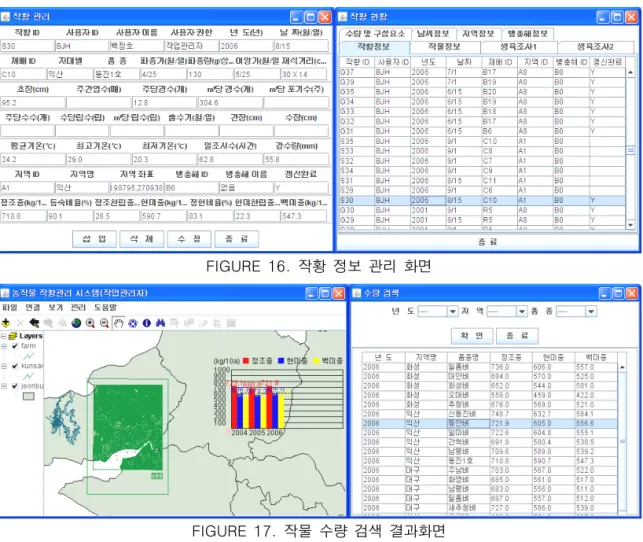
Task: Uncheck the kunsan layer checkbox
Action: click(x=15, y=366)
